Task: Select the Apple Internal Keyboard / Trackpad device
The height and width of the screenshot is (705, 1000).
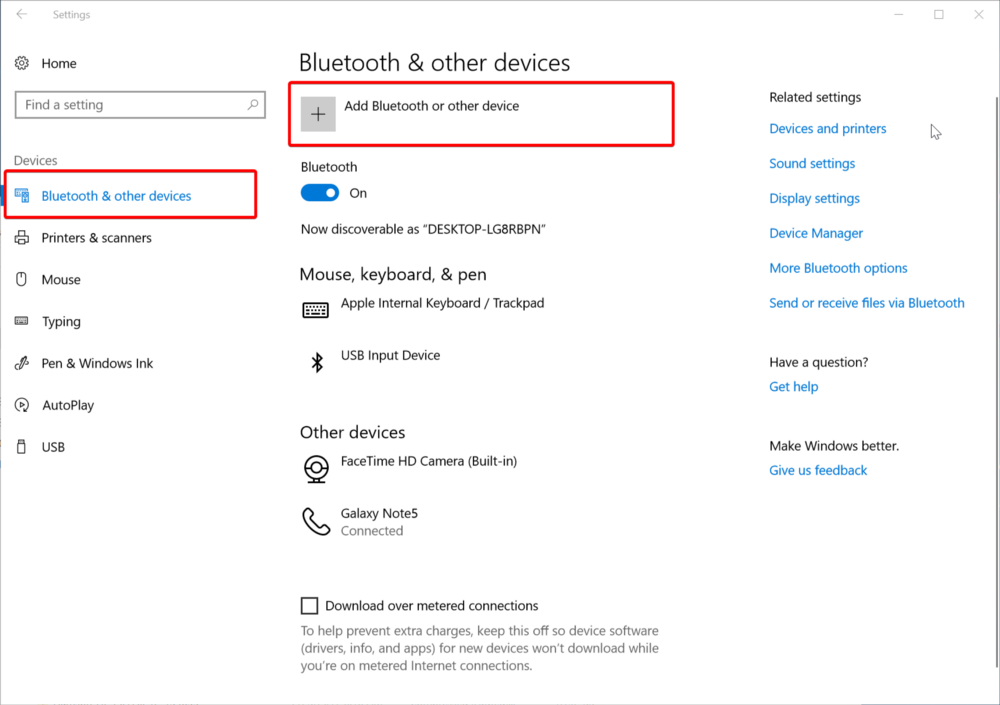Action: (442, 303)
